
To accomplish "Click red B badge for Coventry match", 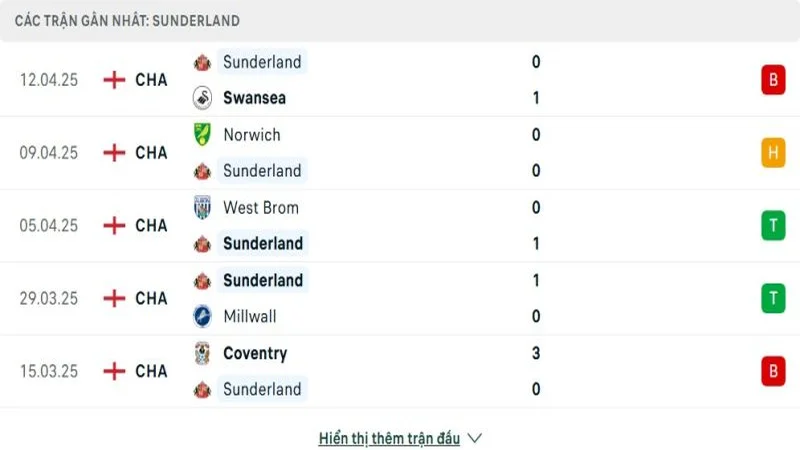I will tap(773, 371).
